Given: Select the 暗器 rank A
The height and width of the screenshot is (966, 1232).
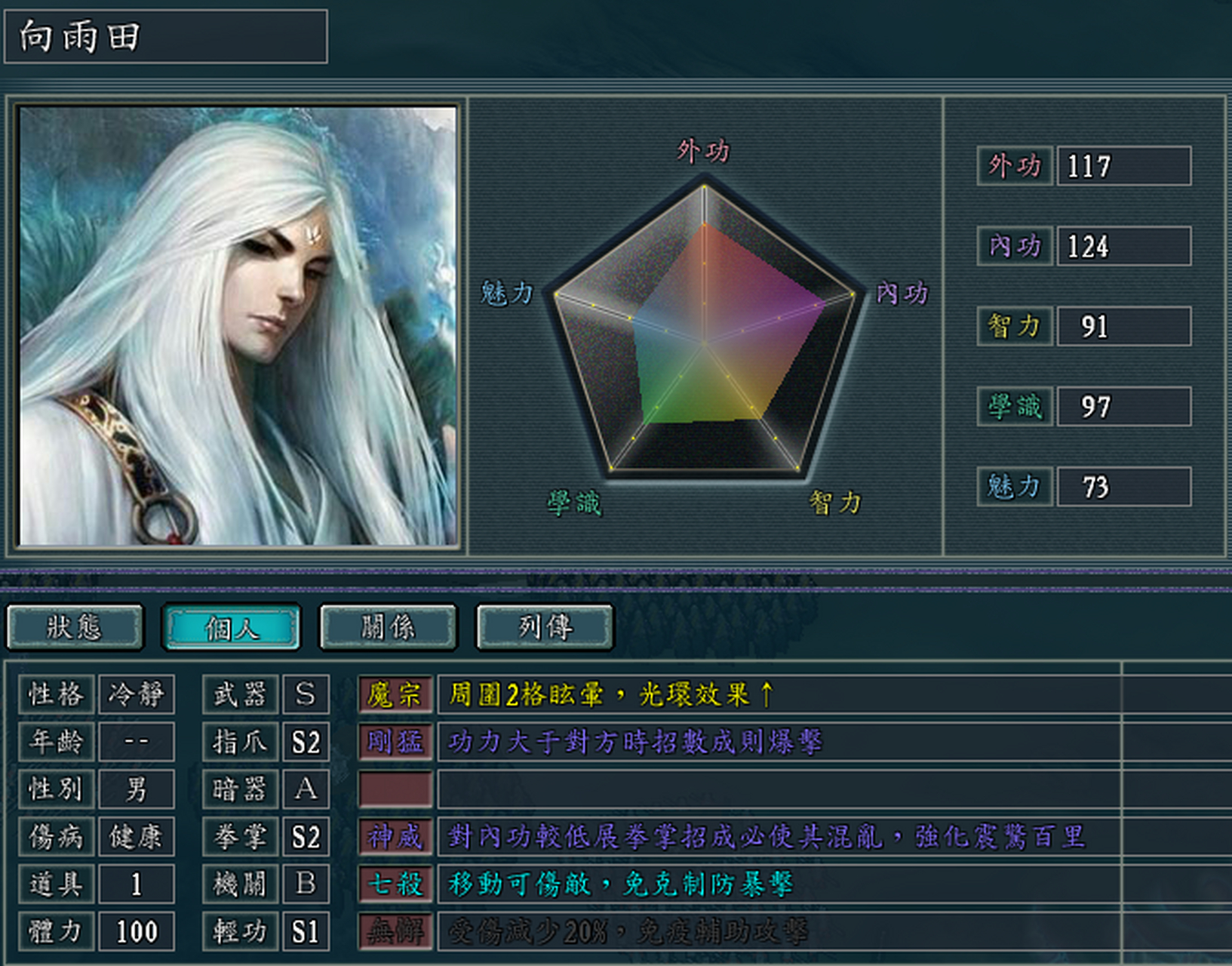Looking at the screenshot, I should point(306,789).
